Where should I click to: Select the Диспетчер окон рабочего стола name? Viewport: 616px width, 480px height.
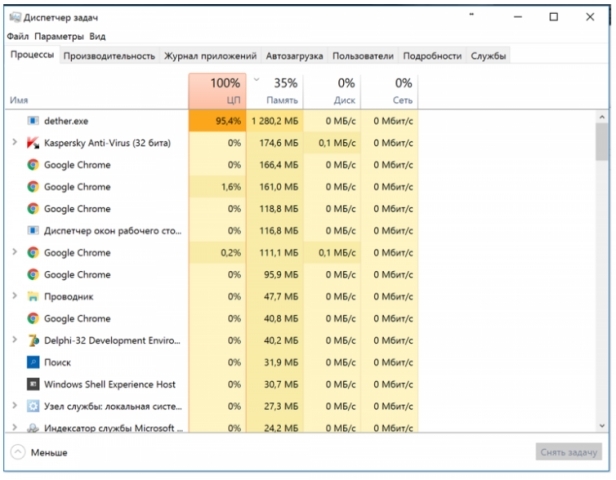(x=113, y=231)
